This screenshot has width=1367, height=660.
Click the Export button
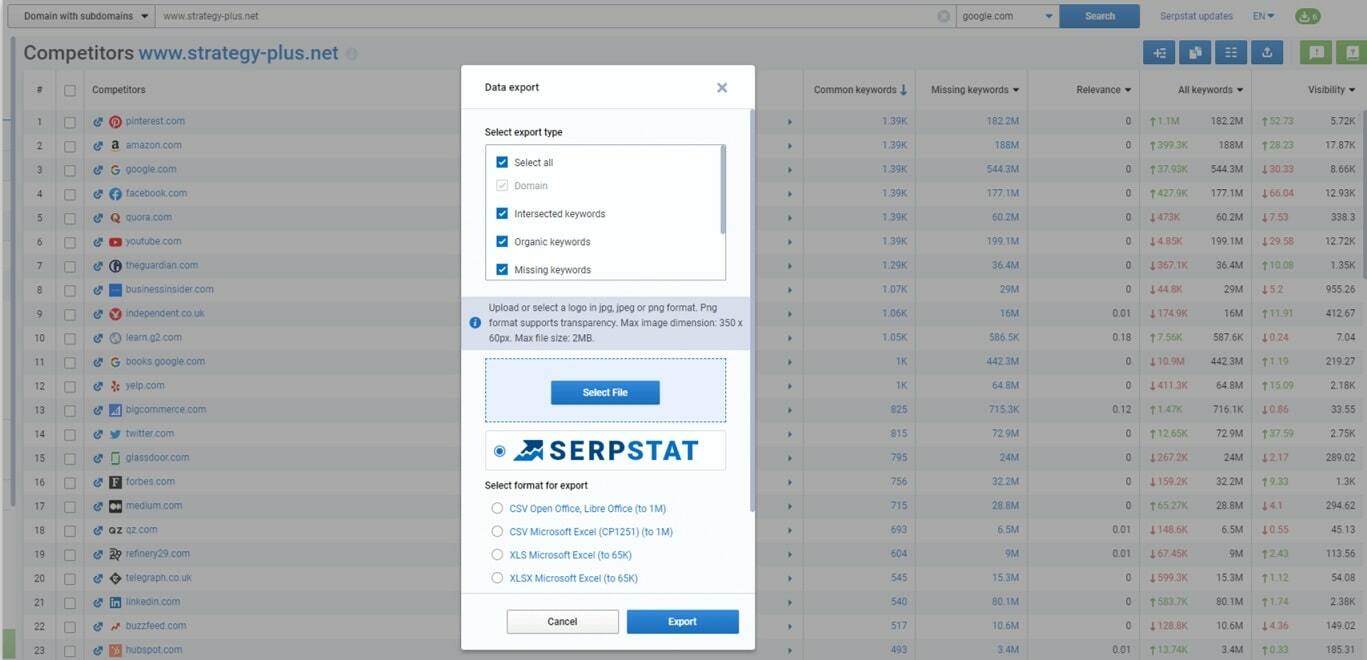[682, 621]
